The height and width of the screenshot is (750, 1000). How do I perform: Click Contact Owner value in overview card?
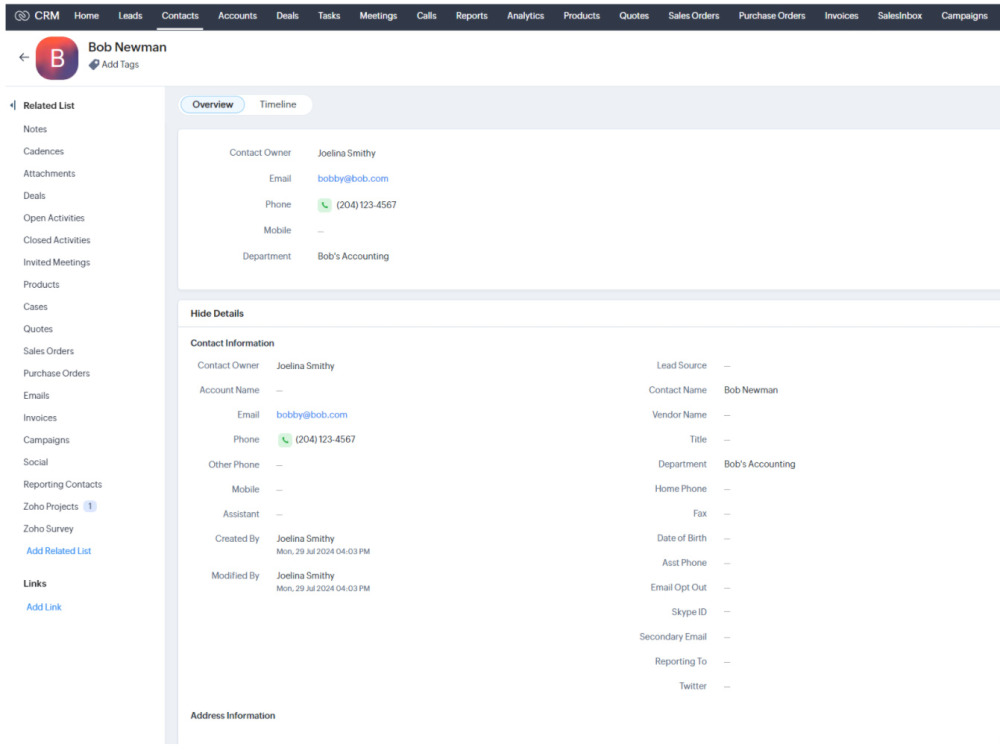click(346, 154)
